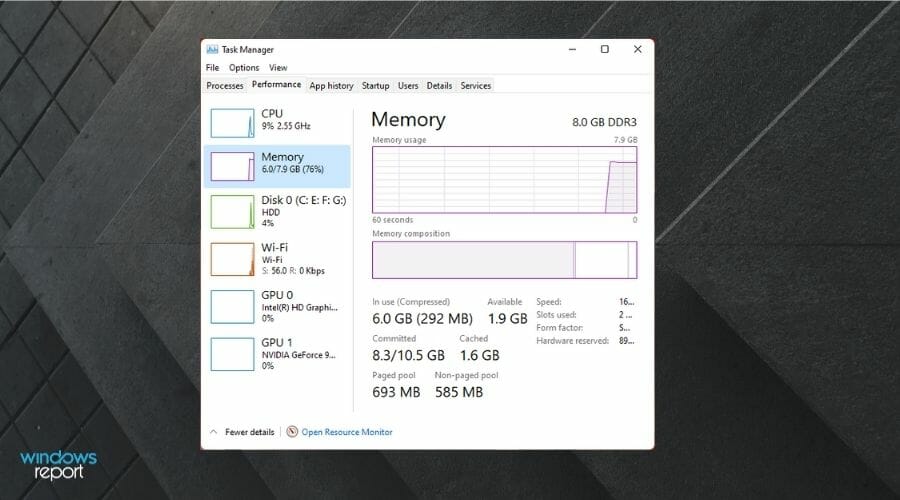
Task: Click the Open Resource Monitor link
Action: tap(347, 432)
